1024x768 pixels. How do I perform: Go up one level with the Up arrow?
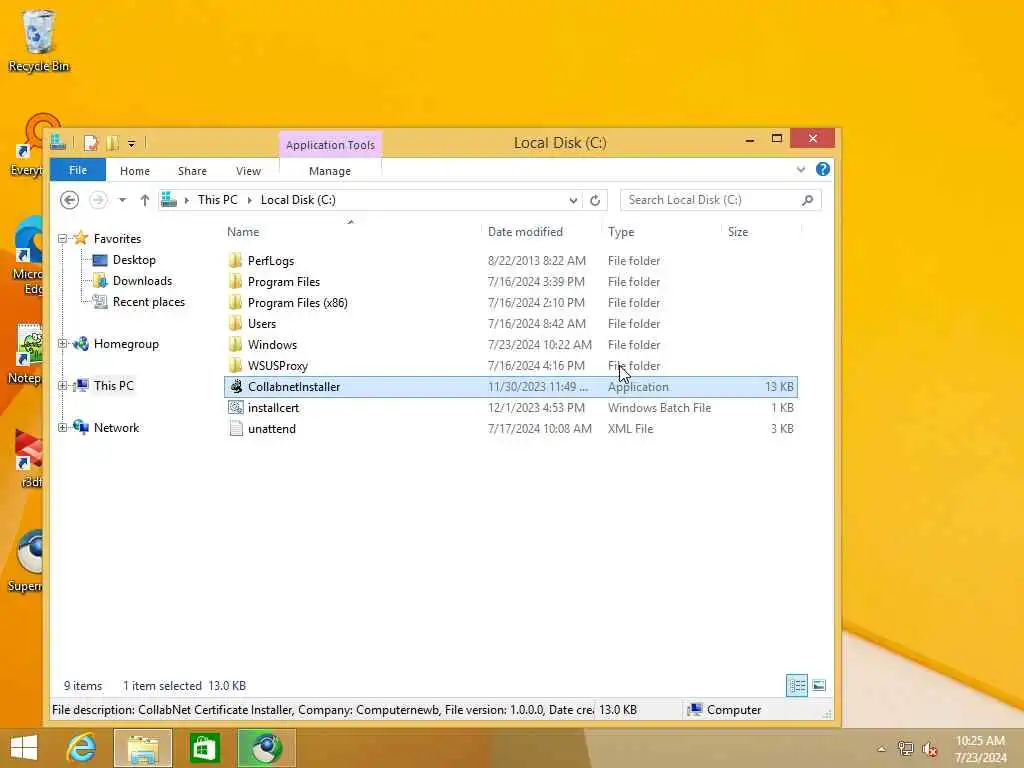(144, 200)
